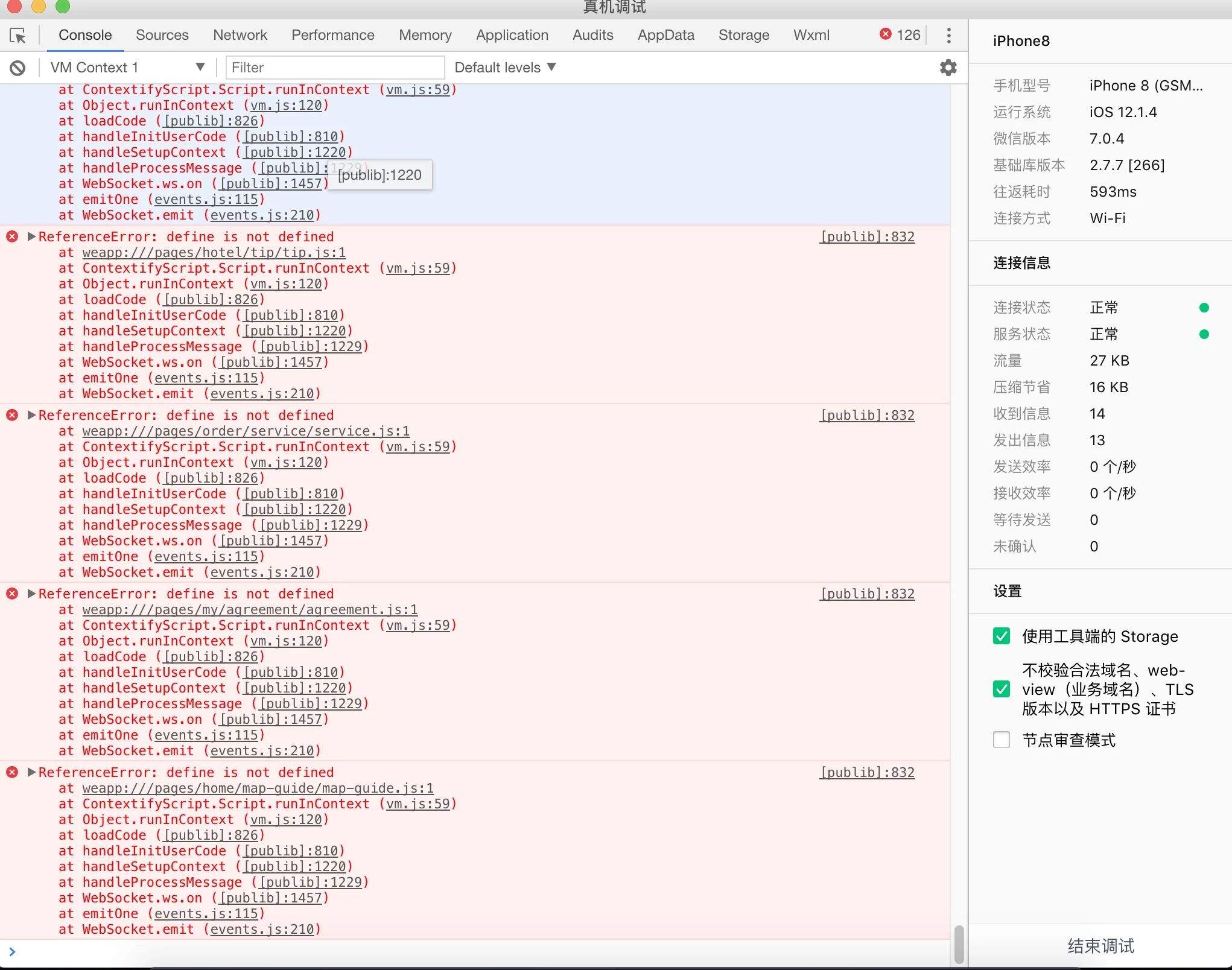Click error icon beside map-guide.js ReferenceError
Screen dimensions: 1232x970
click(12, 772)
